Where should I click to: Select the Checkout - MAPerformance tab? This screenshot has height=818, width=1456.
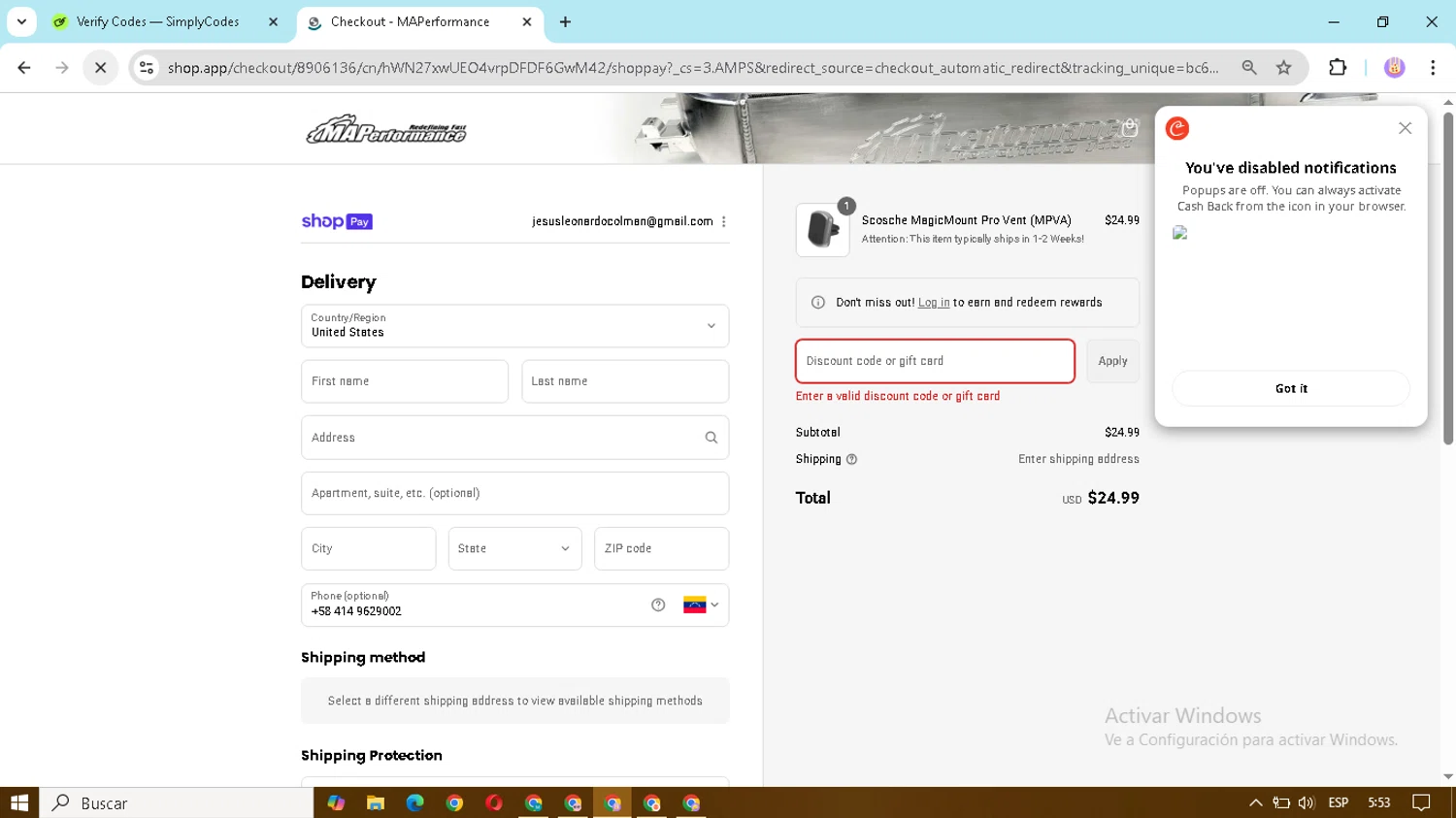tap(410, 21)
